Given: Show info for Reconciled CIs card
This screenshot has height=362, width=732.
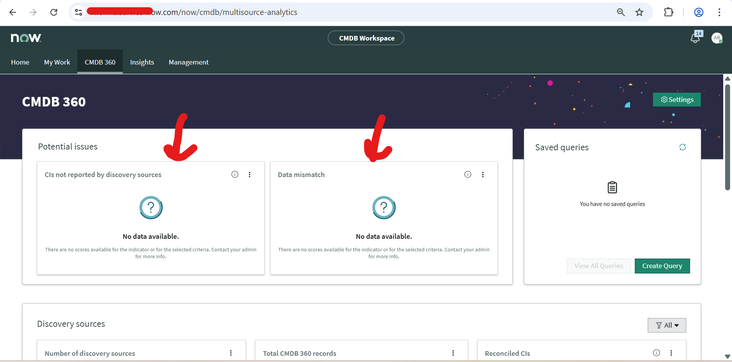Looking at the screenshot, I should [x=656, y=353].
